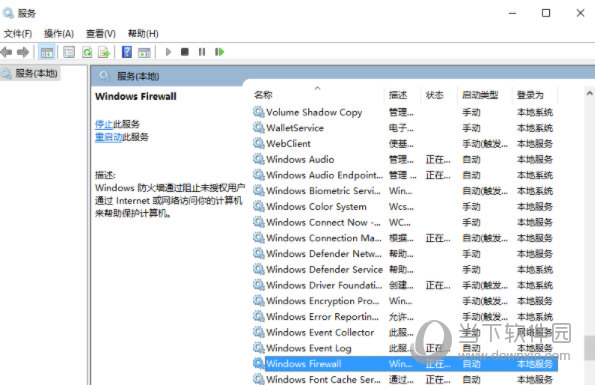Viewport: 595px width, 385px height.
Task: Click gear icon beside Volume Shadow Copy
Action: pos(259,112)
